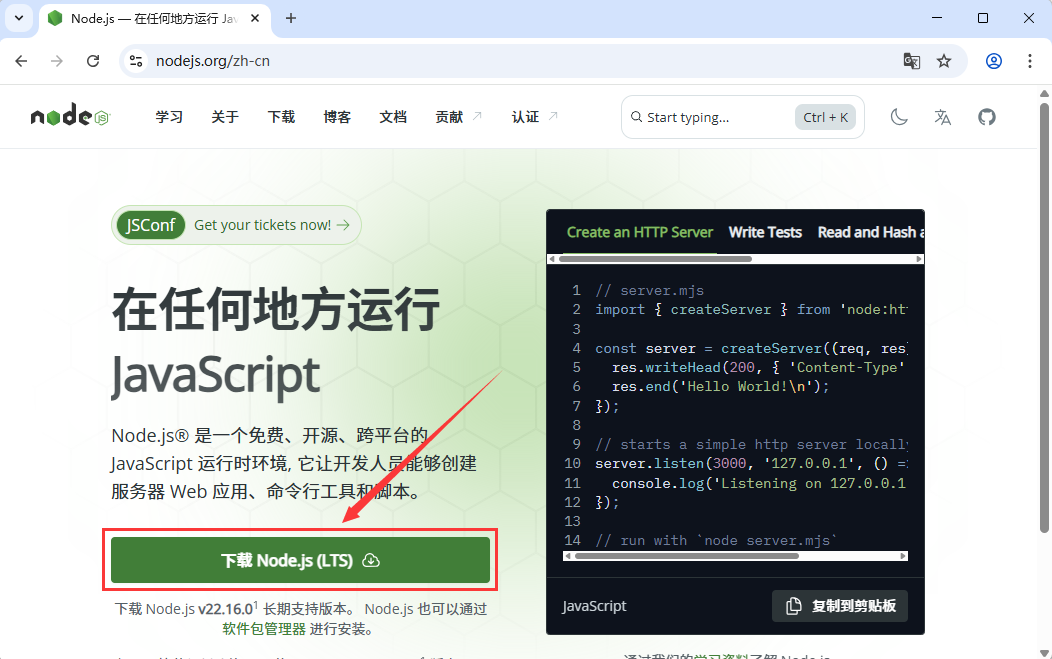
Task: Reload the page
Action: pos(93,61)
